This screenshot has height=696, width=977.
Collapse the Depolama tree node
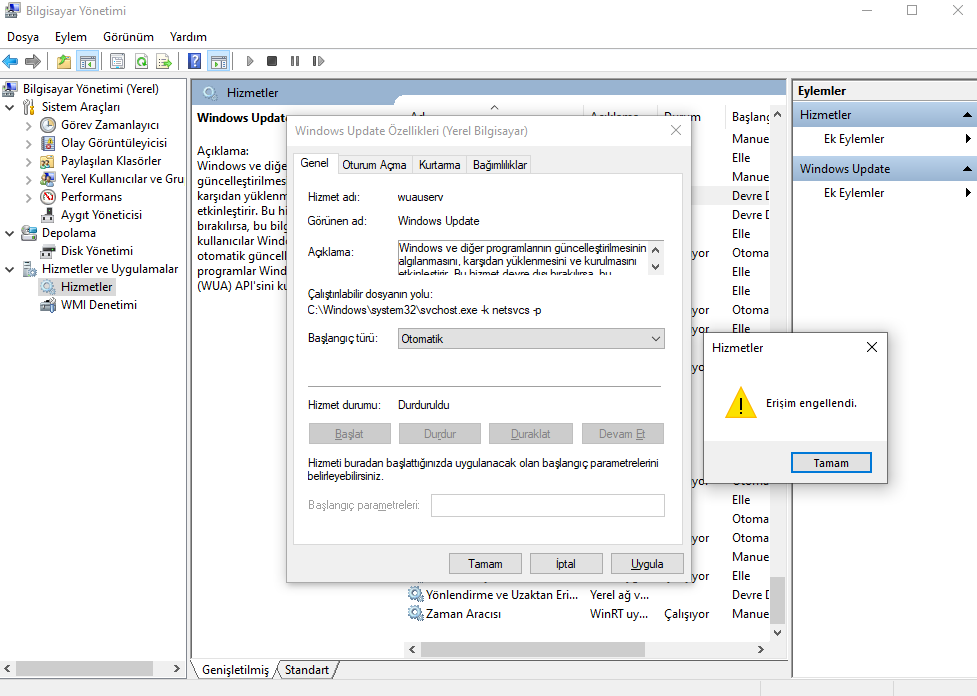(x=9, y=233)
